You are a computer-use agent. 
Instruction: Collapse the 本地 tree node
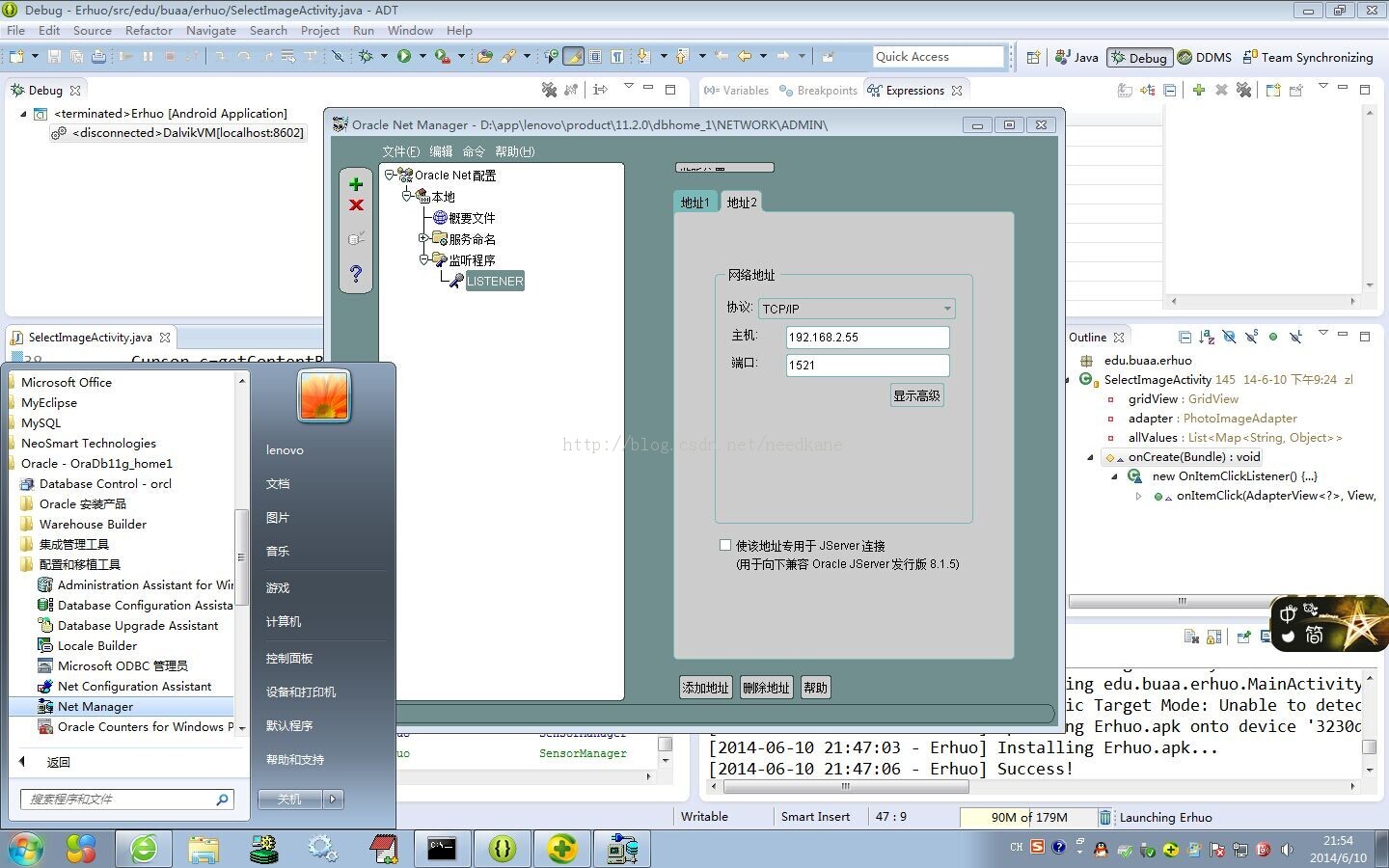[407, 195]
